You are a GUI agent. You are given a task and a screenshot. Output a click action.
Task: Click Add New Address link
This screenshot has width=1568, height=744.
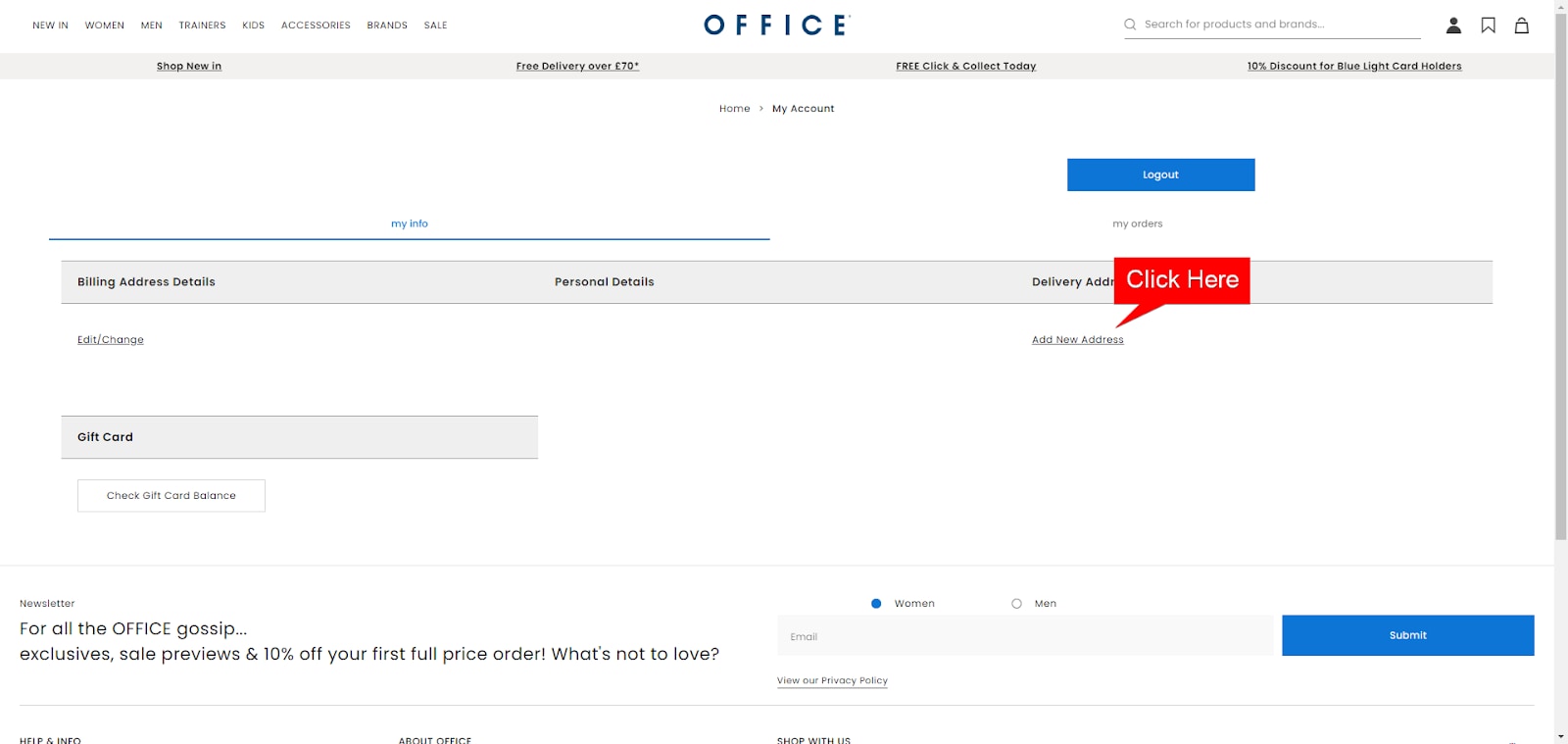coord(1078,340)
